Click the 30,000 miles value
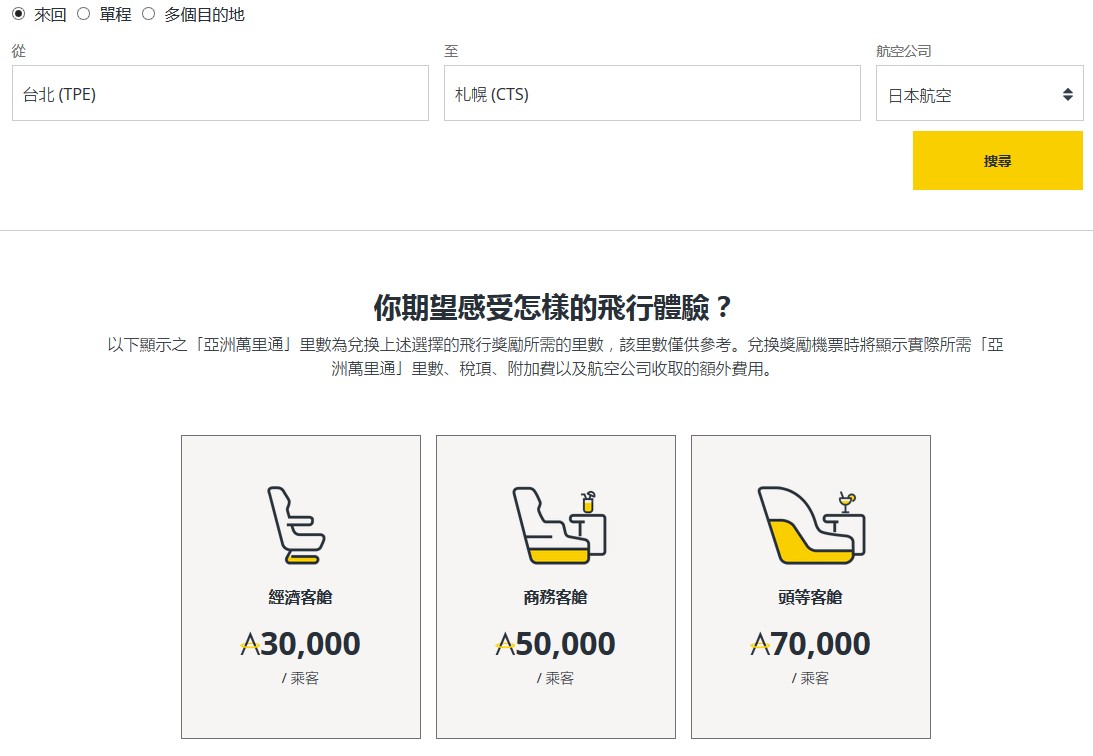 [x=310, y=644]
